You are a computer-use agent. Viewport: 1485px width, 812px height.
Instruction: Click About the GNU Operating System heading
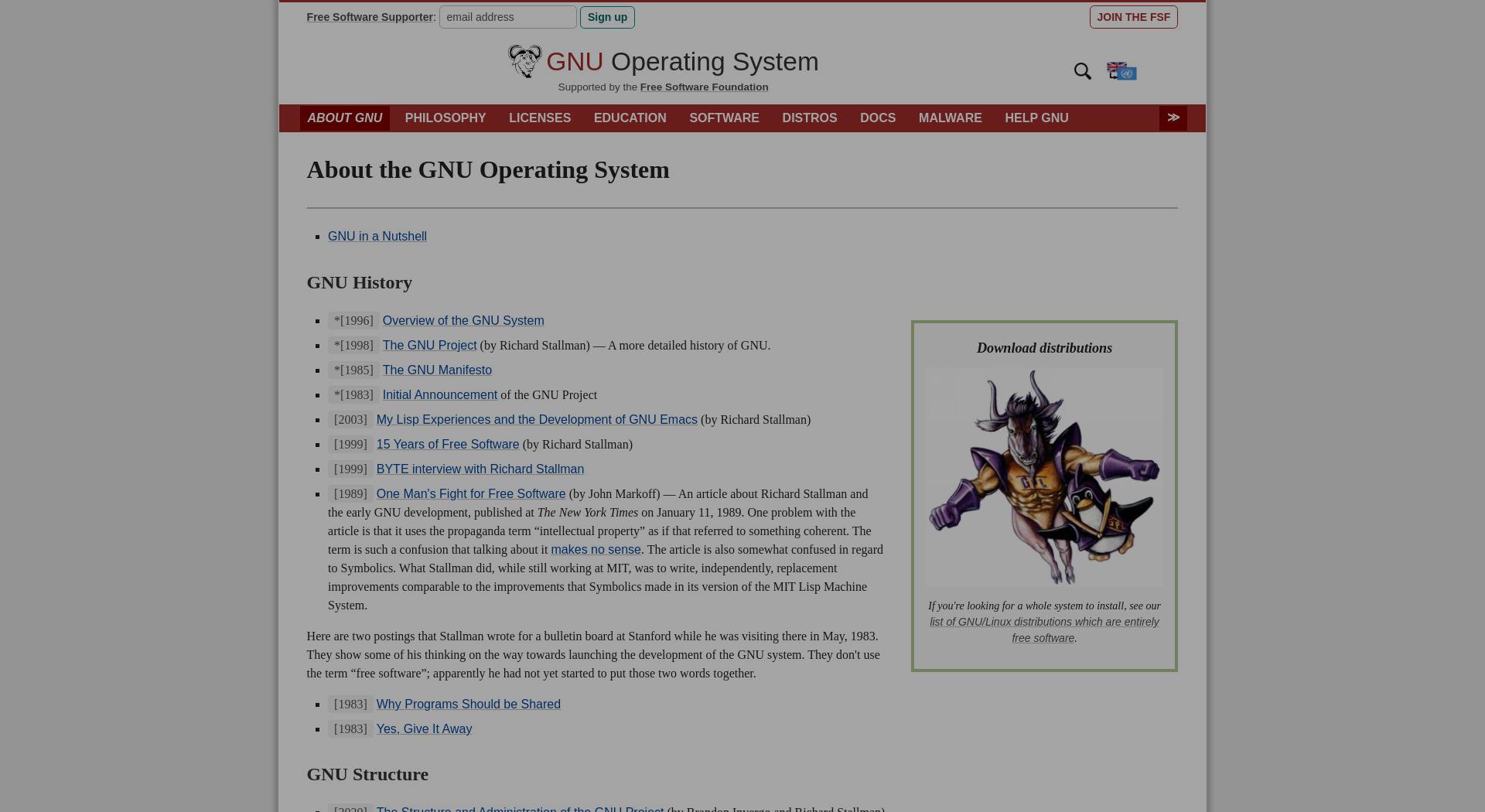[488, 170]
